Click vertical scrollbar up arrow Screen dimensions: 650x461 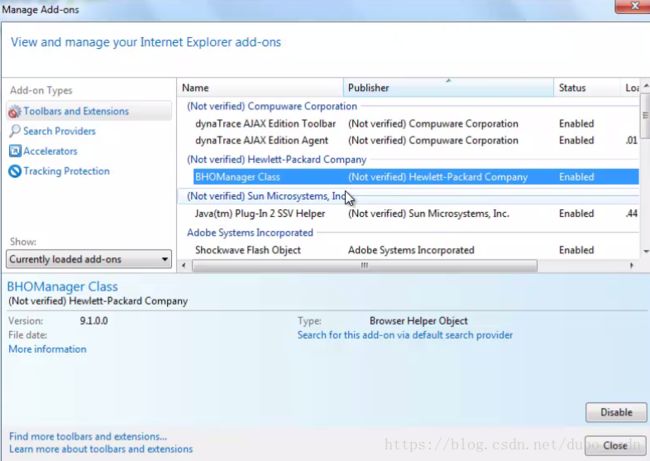coord(645,87)
